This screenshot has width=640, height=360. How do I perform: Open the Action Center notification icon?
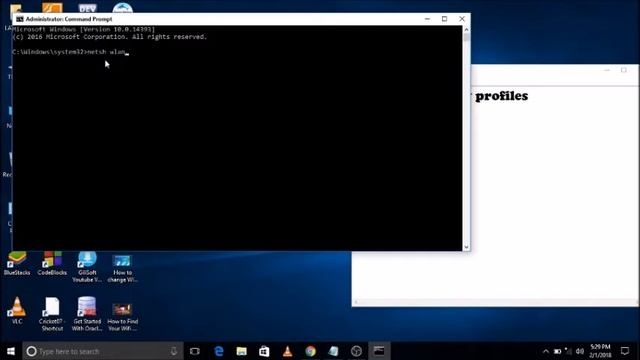point(625,351)
